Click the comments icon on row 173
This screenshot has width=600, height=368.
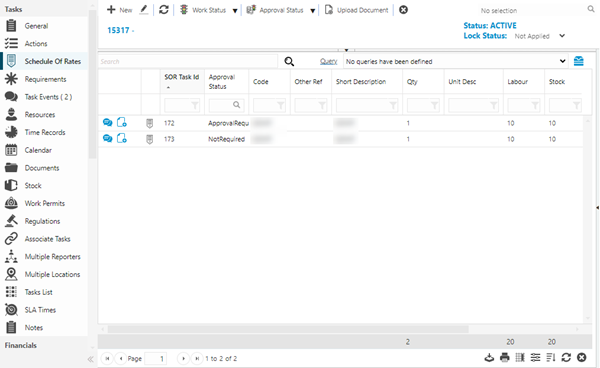108,138
